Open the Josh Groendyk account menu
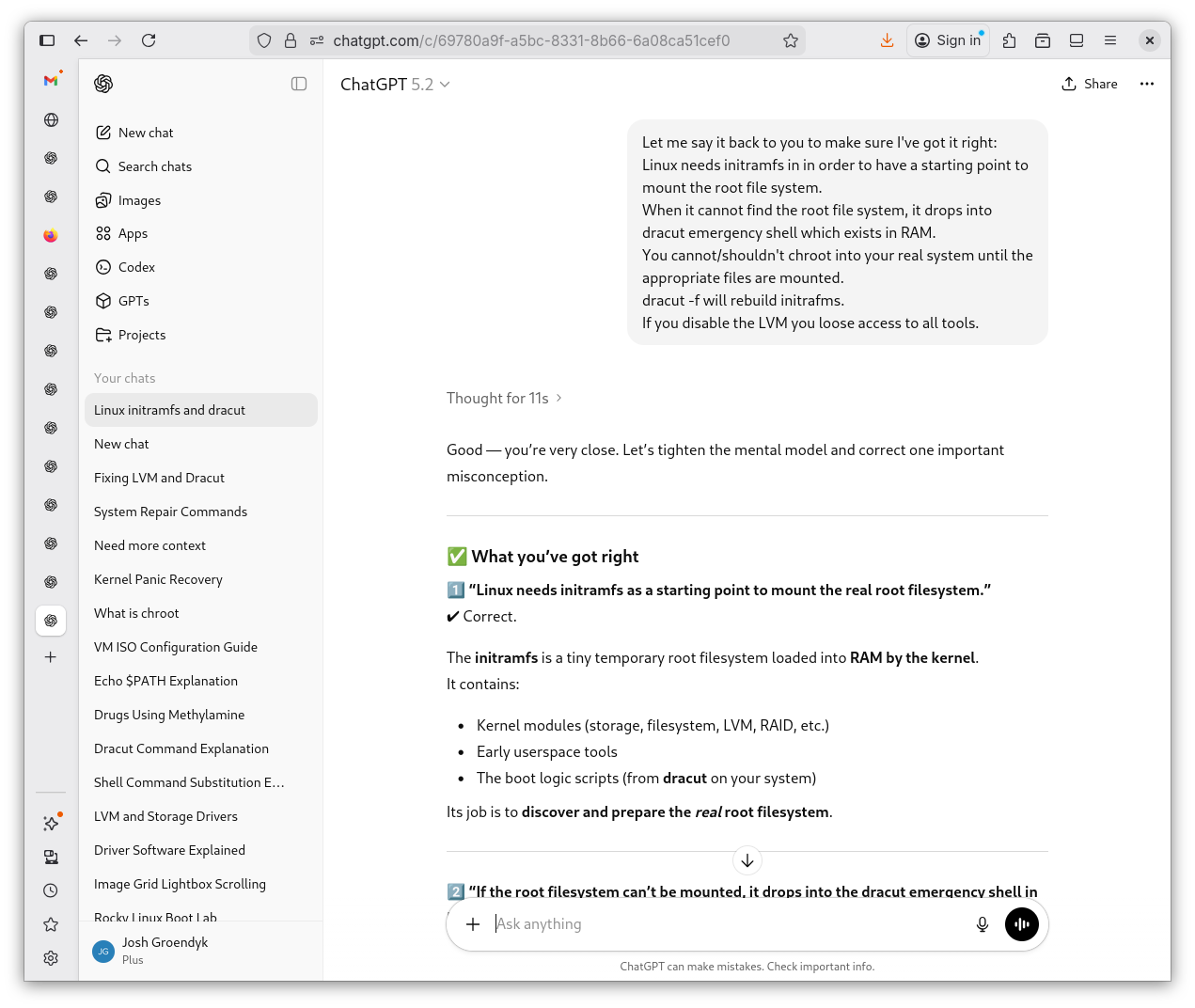1195x1008 pixels. [x=165, y=950]
